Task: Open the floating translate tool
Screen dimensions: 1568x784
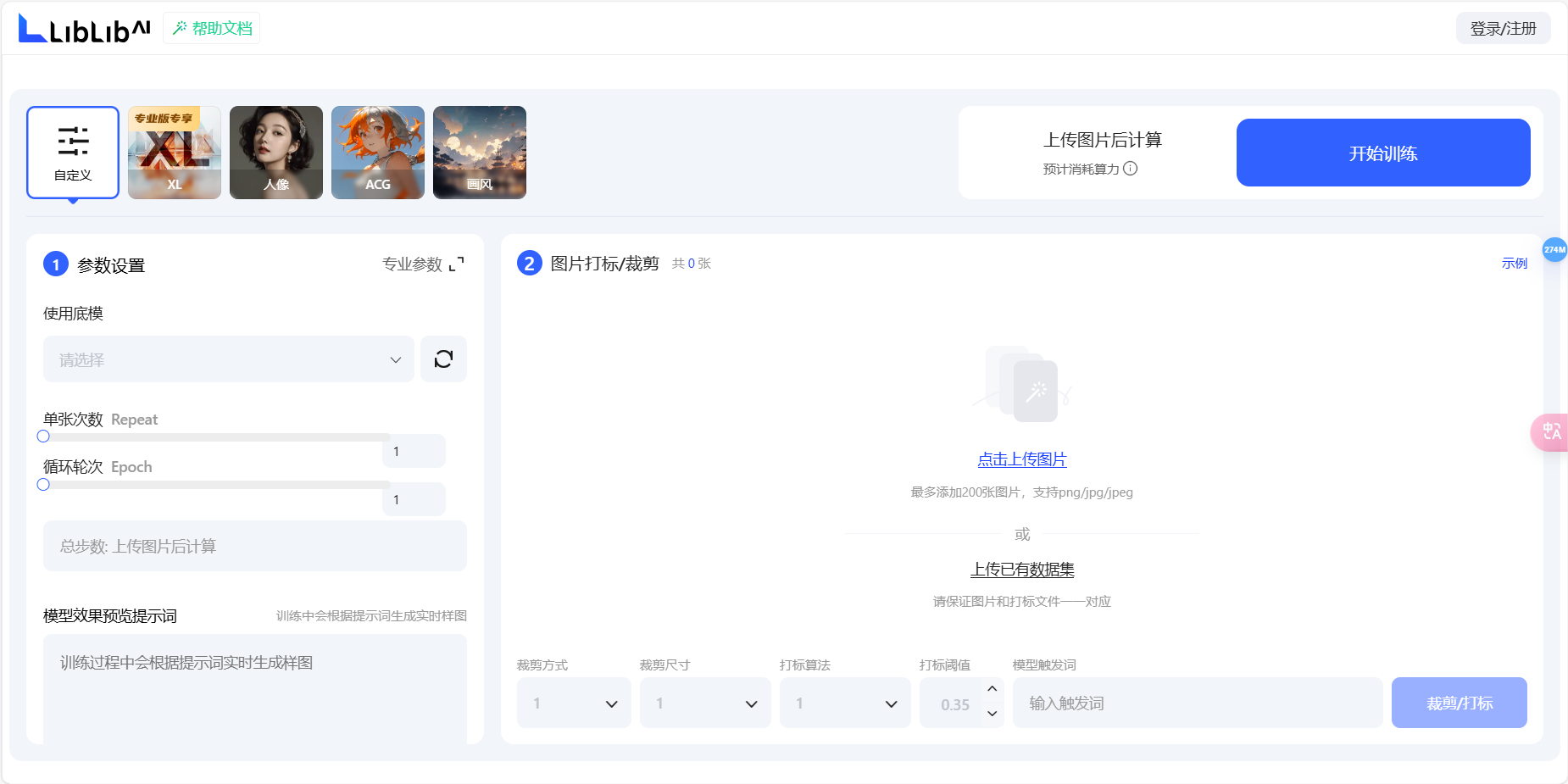Action: tap(1552, 432)
